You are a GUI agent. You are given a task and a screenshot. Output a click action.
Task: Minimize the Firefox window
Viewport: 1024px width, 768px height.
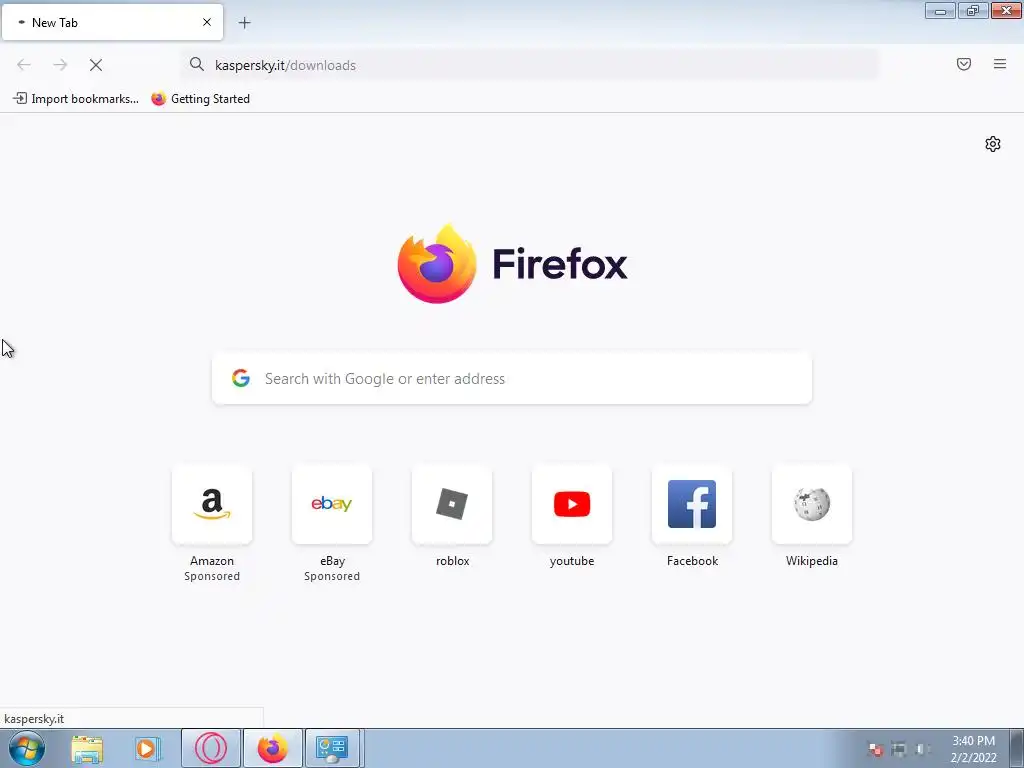coord(940,10)
